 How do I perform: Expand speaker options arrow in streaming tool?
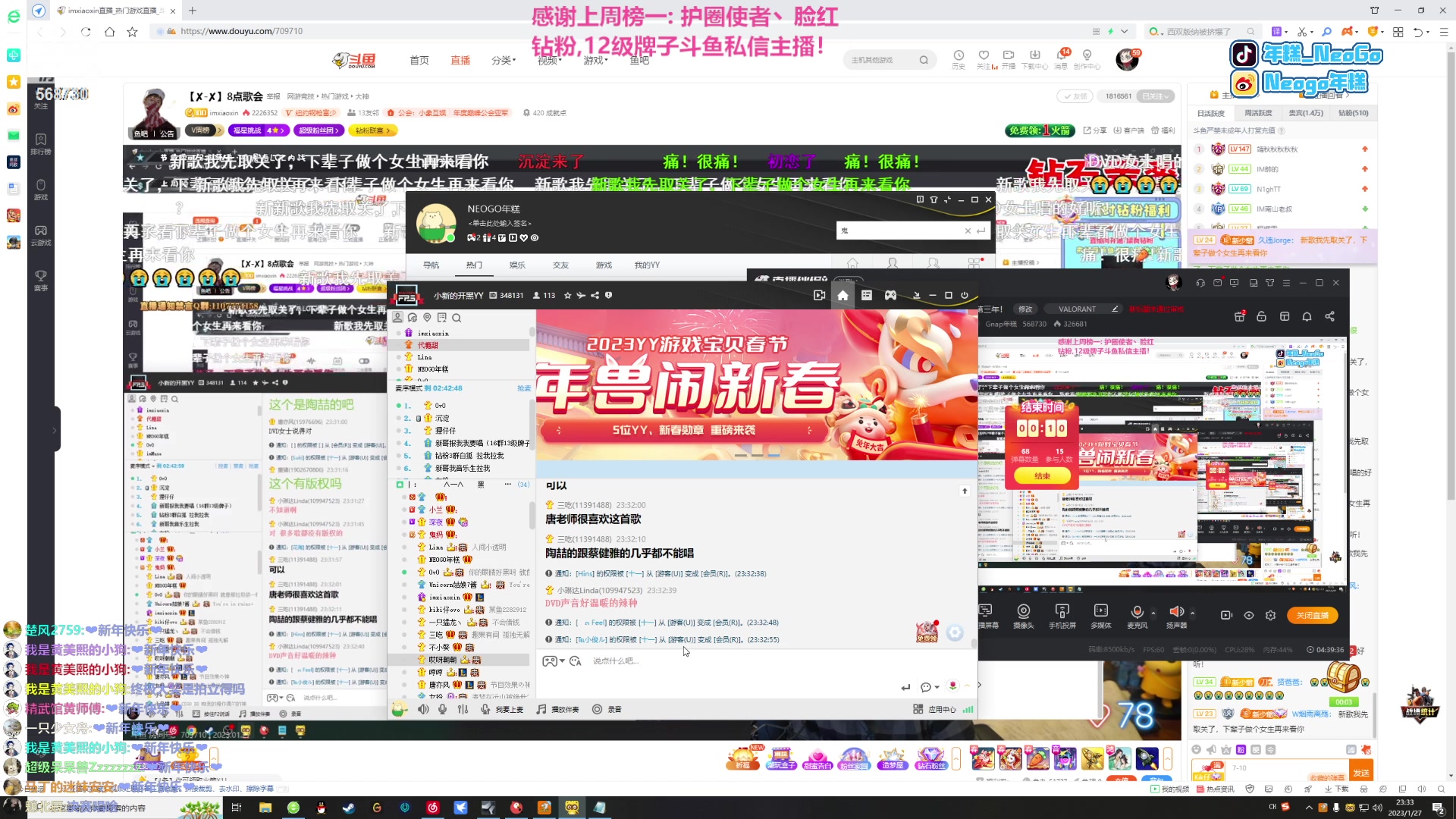tap(1192, 612)
